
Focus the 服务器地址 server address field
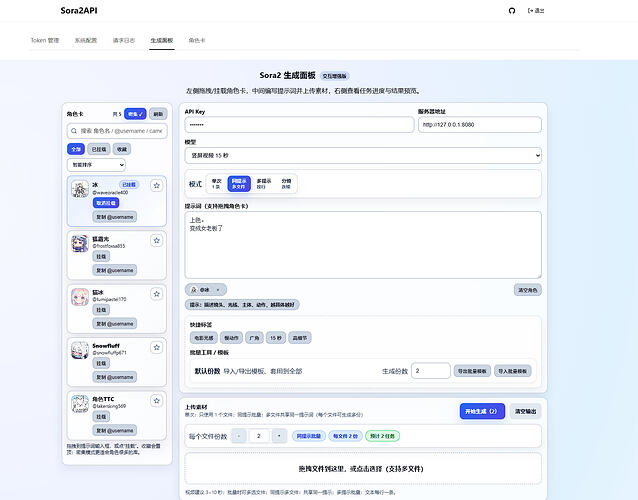(480, 124)
